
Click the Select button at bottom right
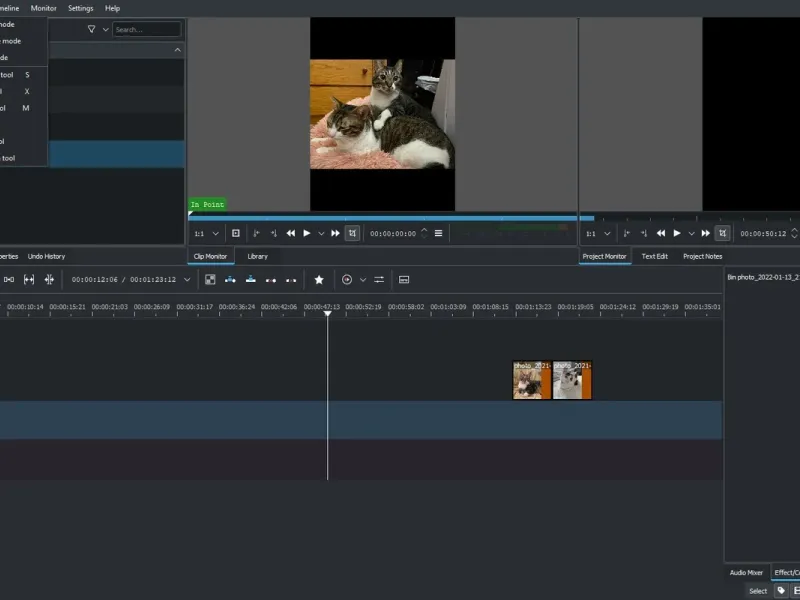(758, 591)
